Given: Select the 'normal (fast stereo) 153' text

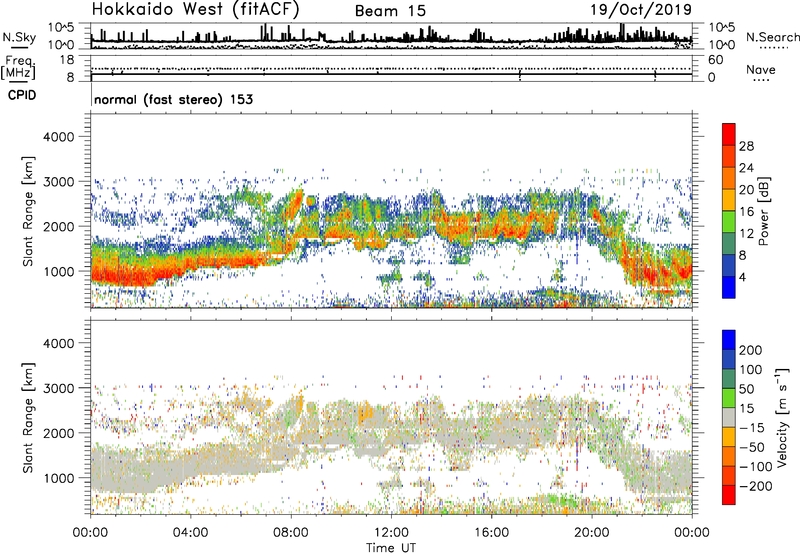Looking at the screenshot, I should 173,99.
